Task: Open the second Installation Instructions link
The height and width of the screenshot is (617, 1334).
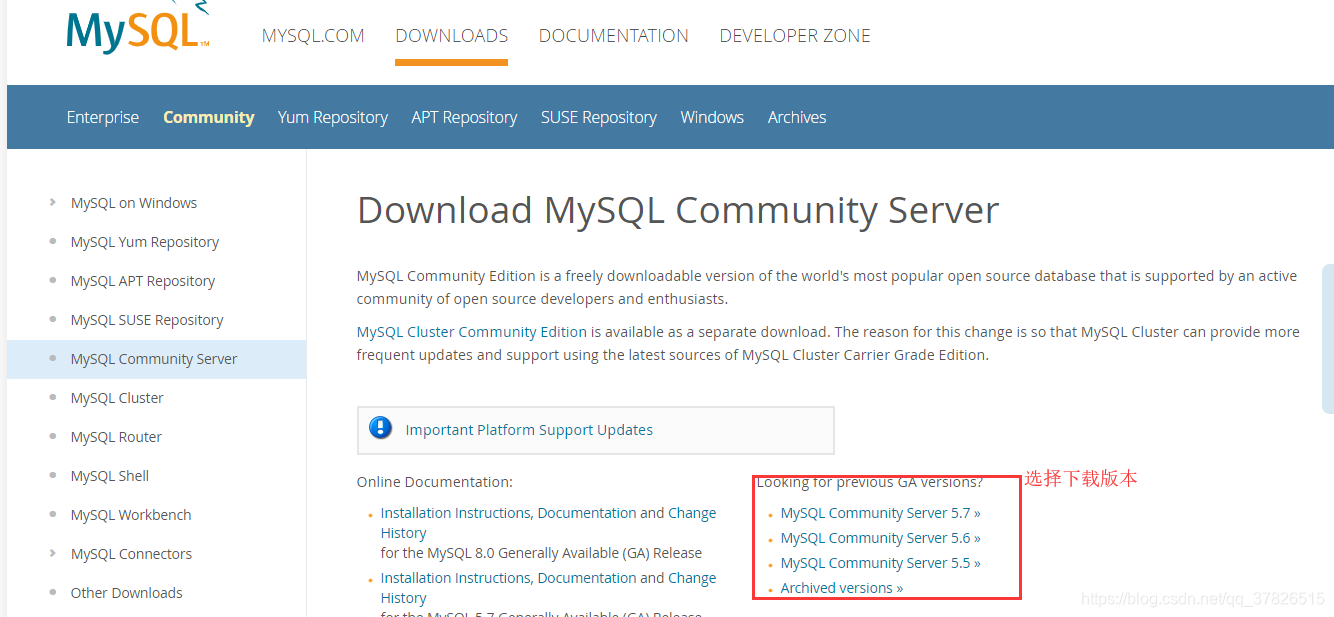Action: point(455,578)
